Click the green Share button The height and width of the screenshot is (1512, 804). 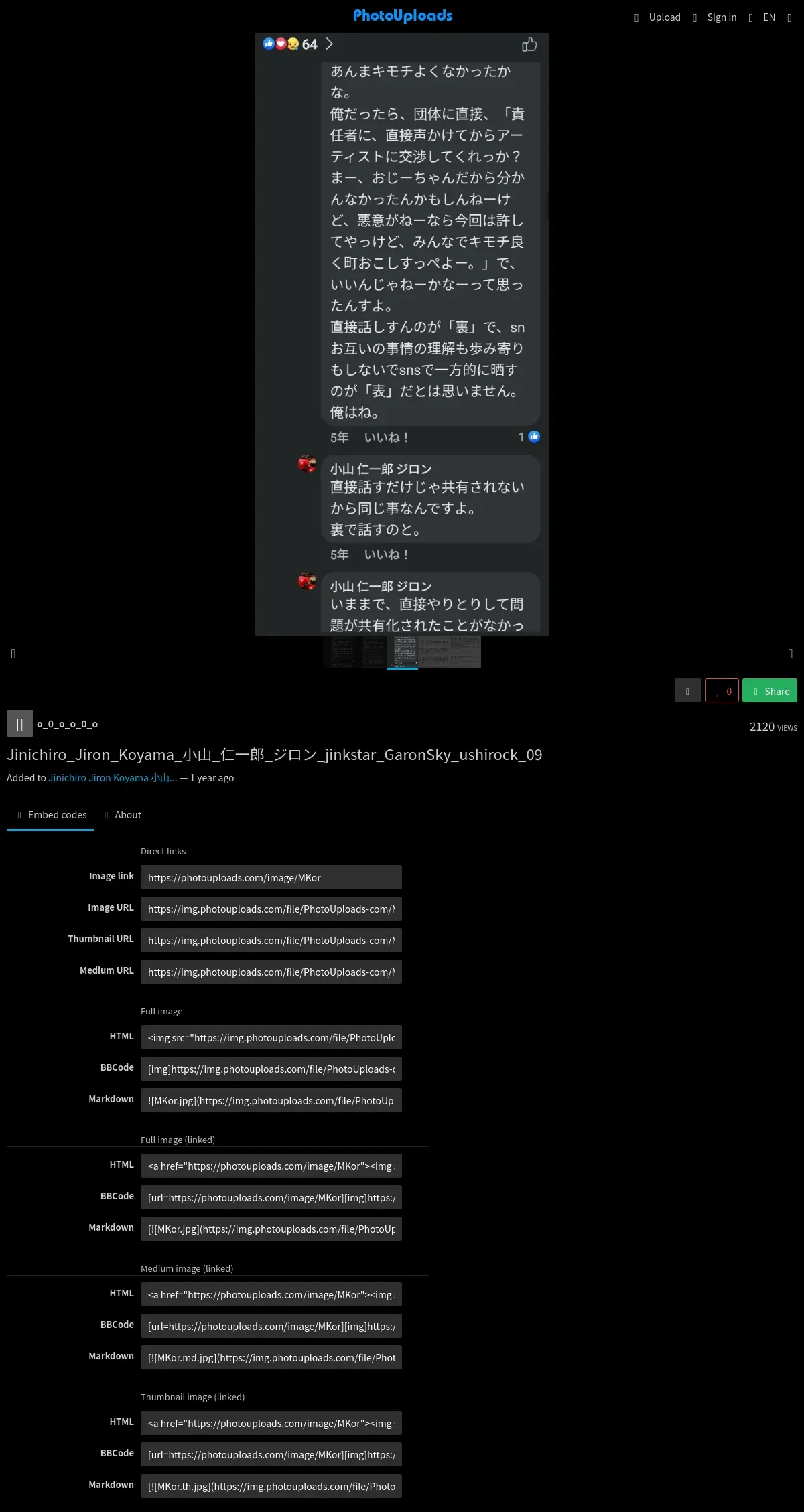(770, 690)
